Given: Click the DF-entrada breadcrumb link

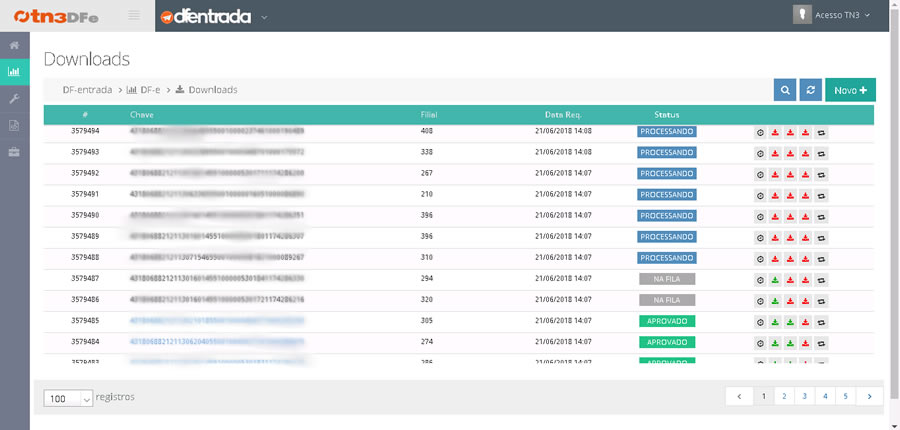Looking at the screenshot, I should click(87, 90).
